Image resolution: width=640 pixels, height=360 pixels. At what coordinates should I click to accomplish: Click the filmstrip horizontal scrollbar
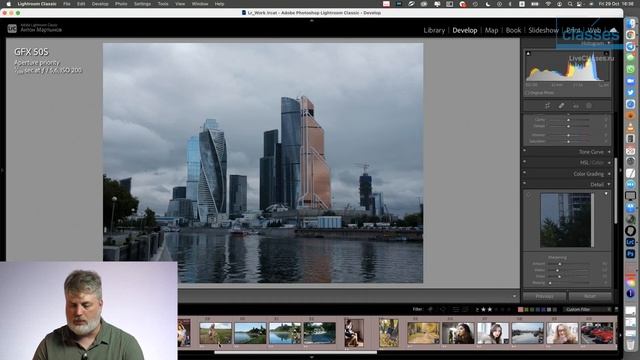pyautogui.click(x=296, y=352)
